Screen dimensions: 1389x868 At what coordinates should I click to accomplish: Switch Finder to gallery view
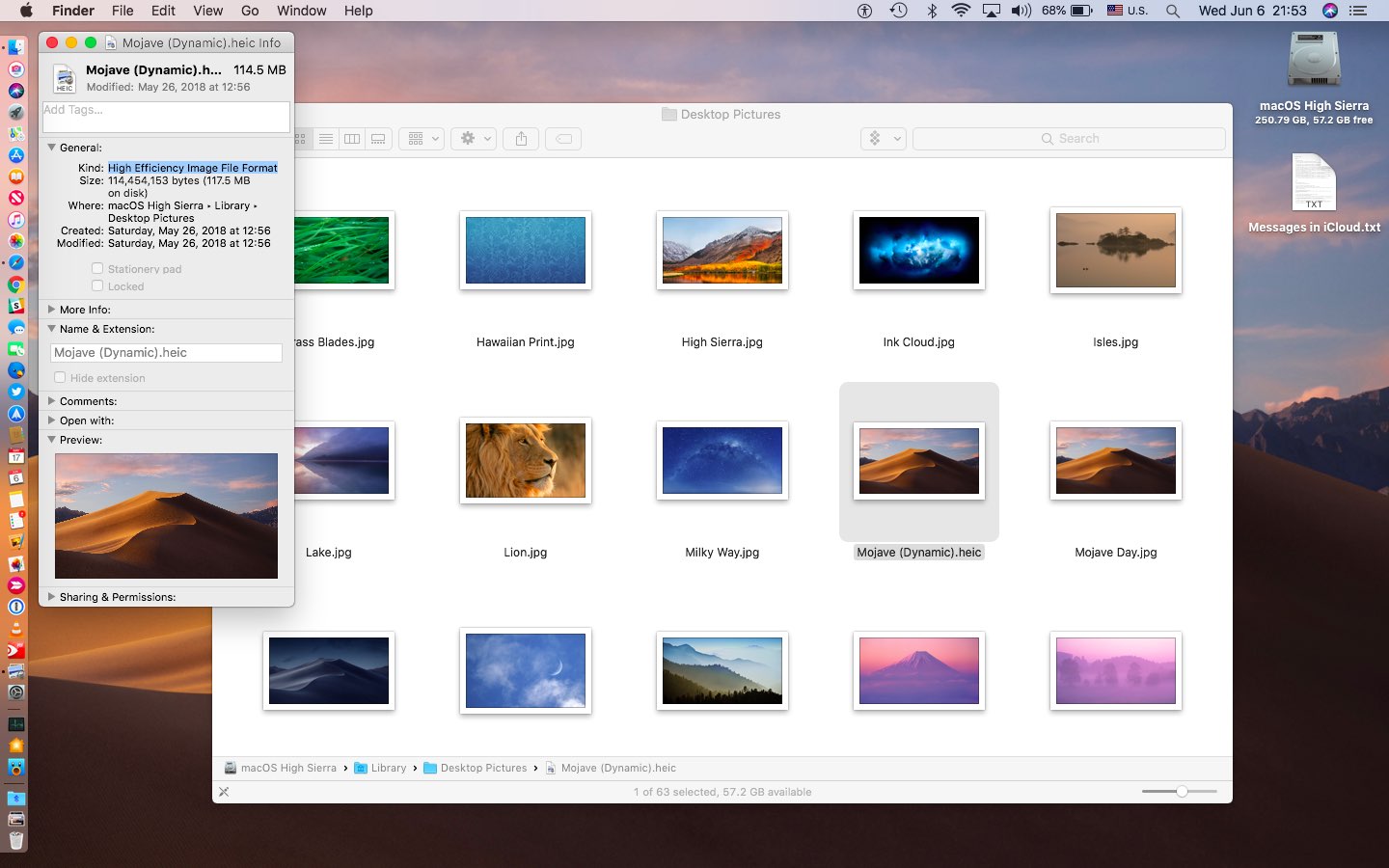point(378,139)
